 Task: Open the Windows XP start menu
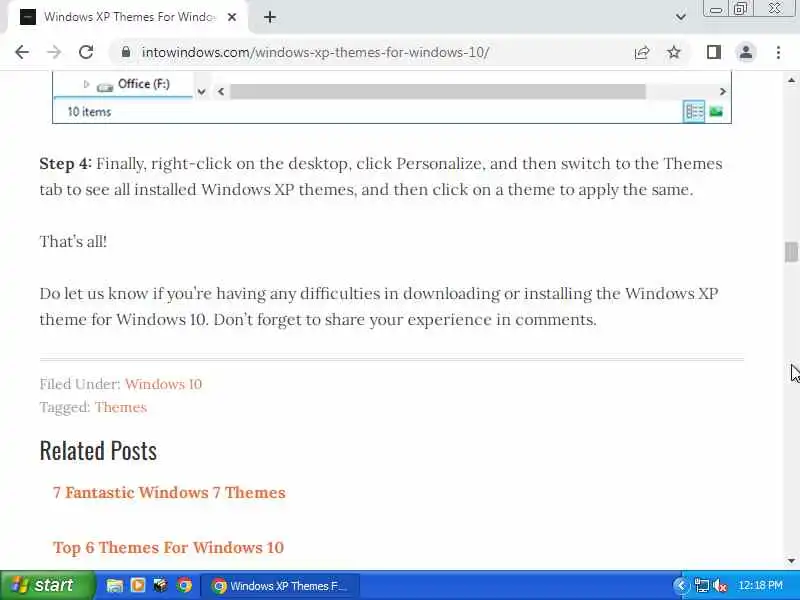pos(47,585)
